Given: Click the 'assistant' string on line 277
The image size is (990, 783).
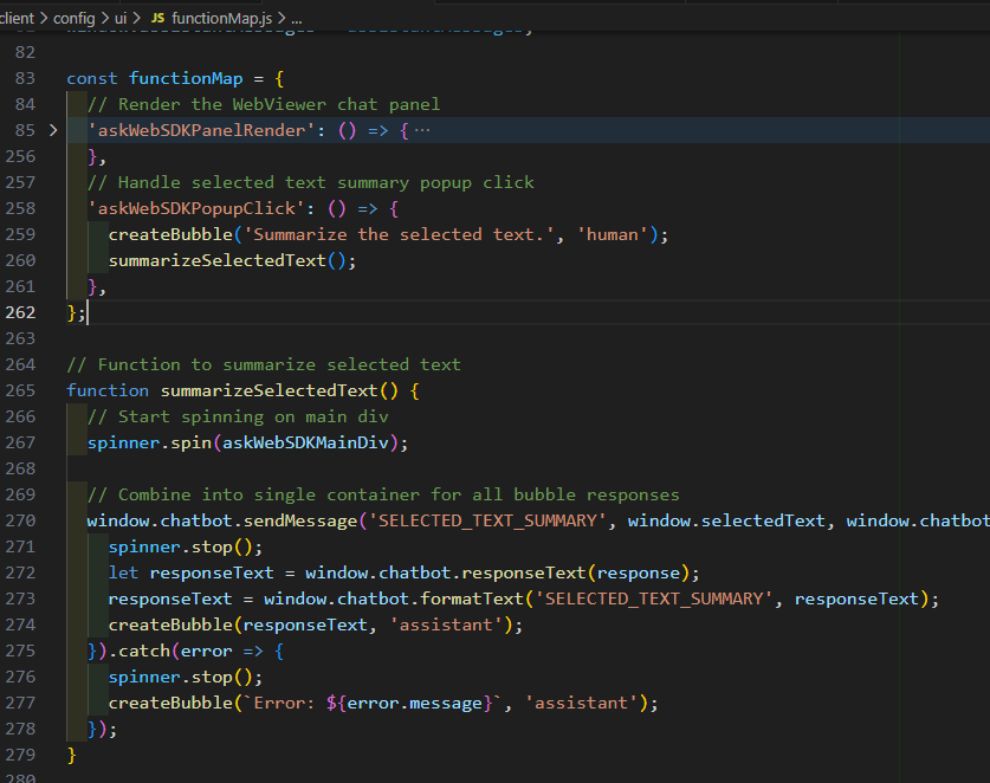Looking at the screenshot, I should pyautogui.click(x=581, y=703).
